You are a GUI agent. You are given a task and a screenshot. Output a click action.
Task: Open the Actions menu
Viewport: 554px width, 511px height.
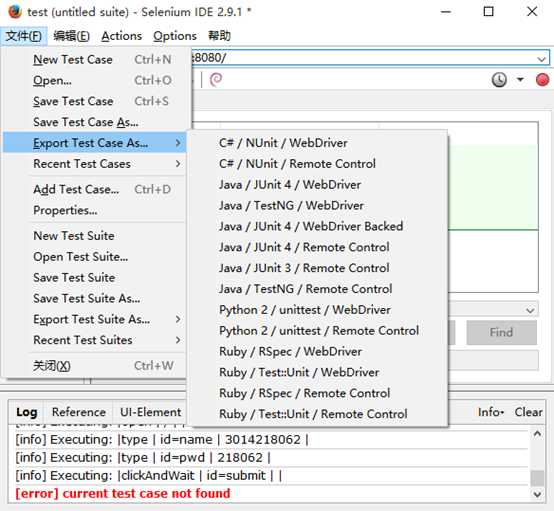tap(122, 36)
